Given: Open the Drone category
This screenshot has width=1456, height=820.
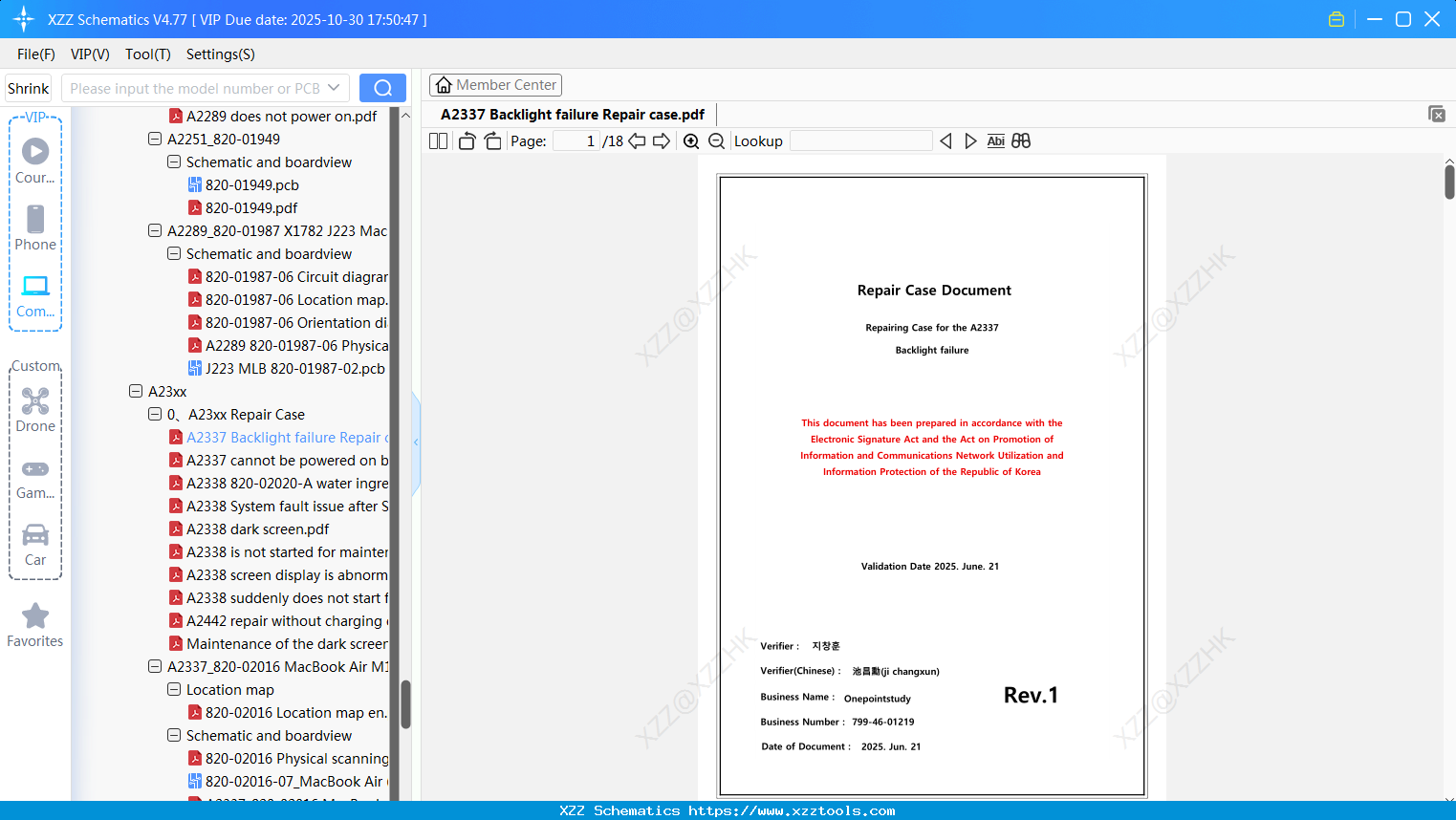Looking at the screenshot, I should click(35, 410).
